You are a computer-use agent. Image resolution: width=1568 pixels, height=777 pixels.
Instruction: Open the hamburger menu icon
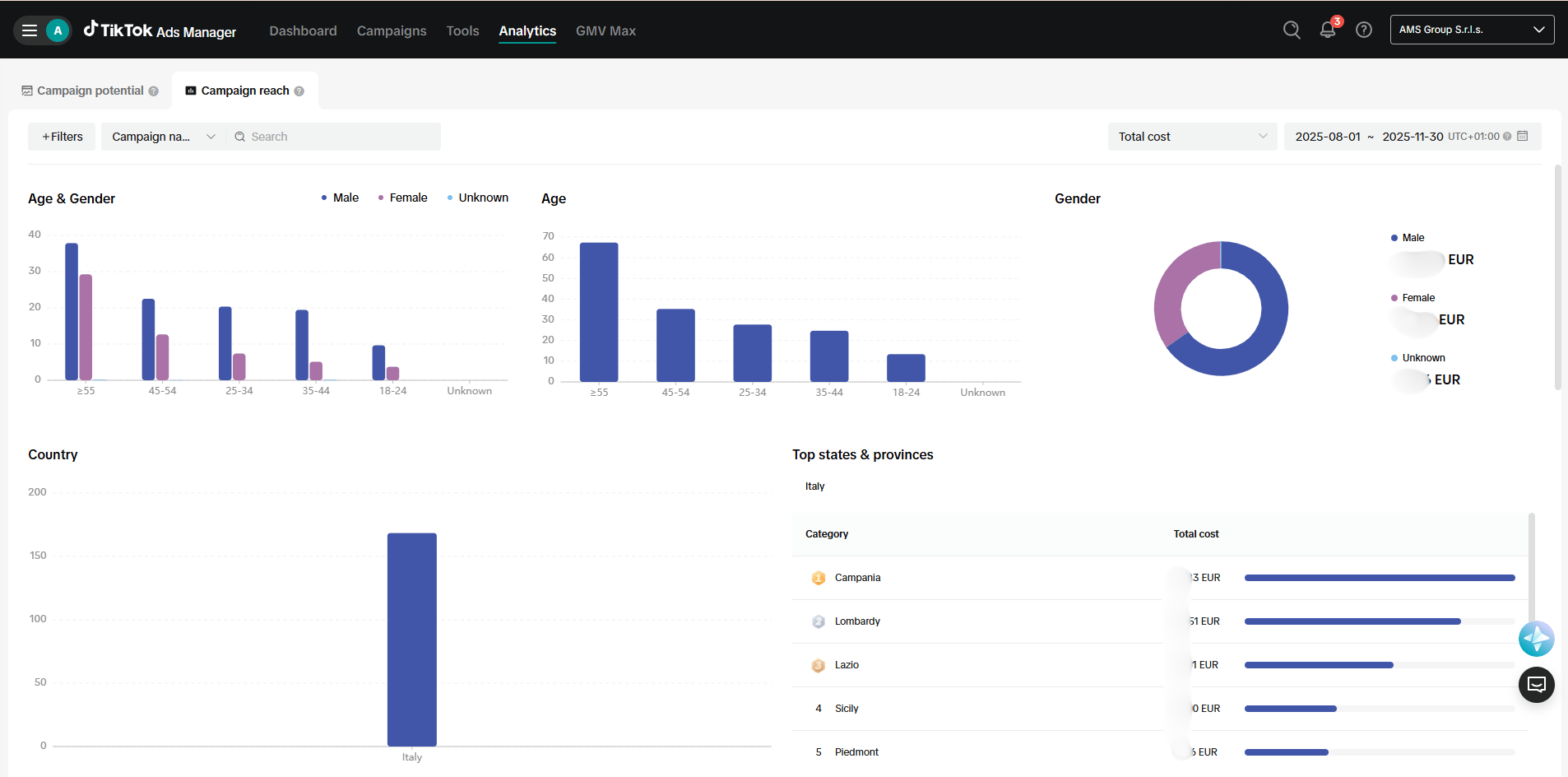click(30, 30)
